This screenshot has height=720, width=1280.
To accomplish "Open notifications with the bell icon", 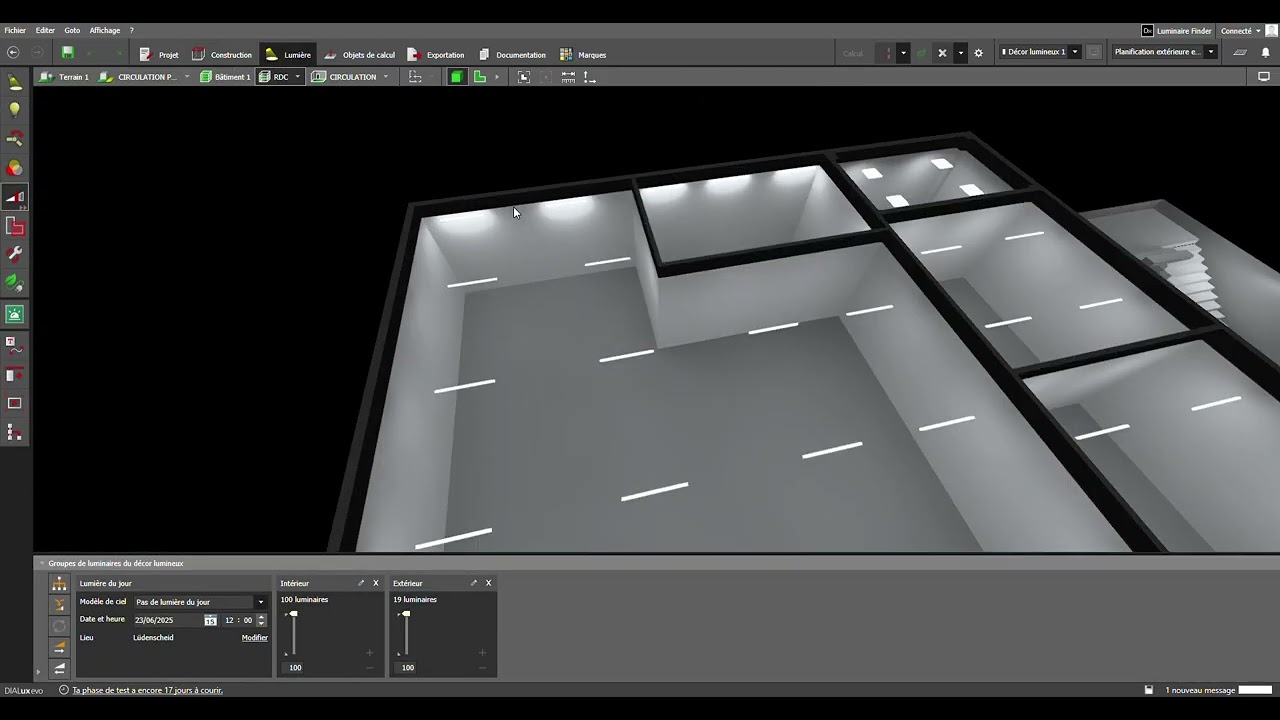I will 1265,52.
